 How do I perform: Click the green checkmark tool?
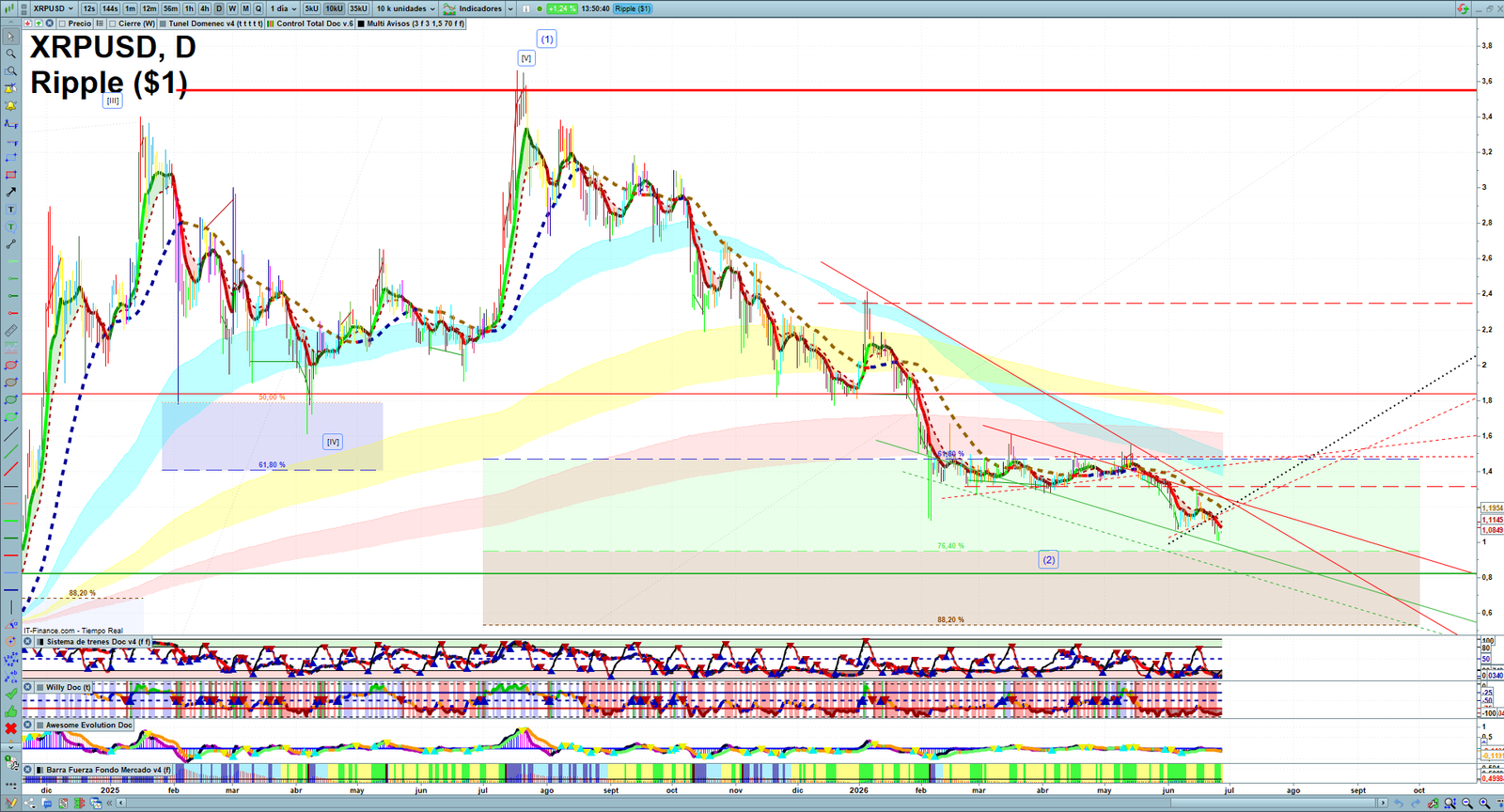pyautogui.click(x=11, y=695)
